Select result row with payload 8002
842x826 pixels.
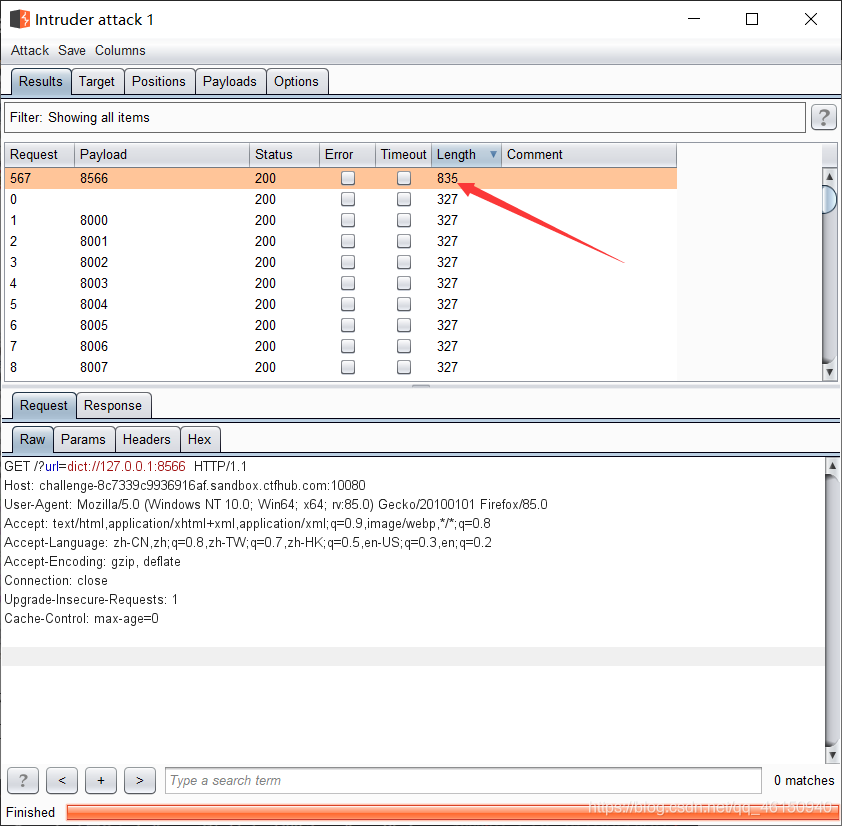340,262
